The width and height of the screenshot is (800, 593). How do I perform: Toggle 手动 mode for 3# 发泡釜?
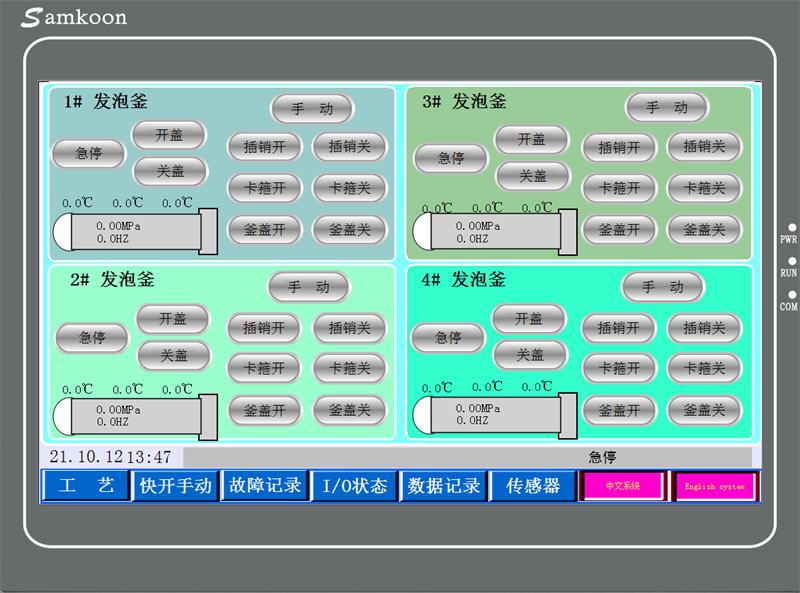coord(666,107)
